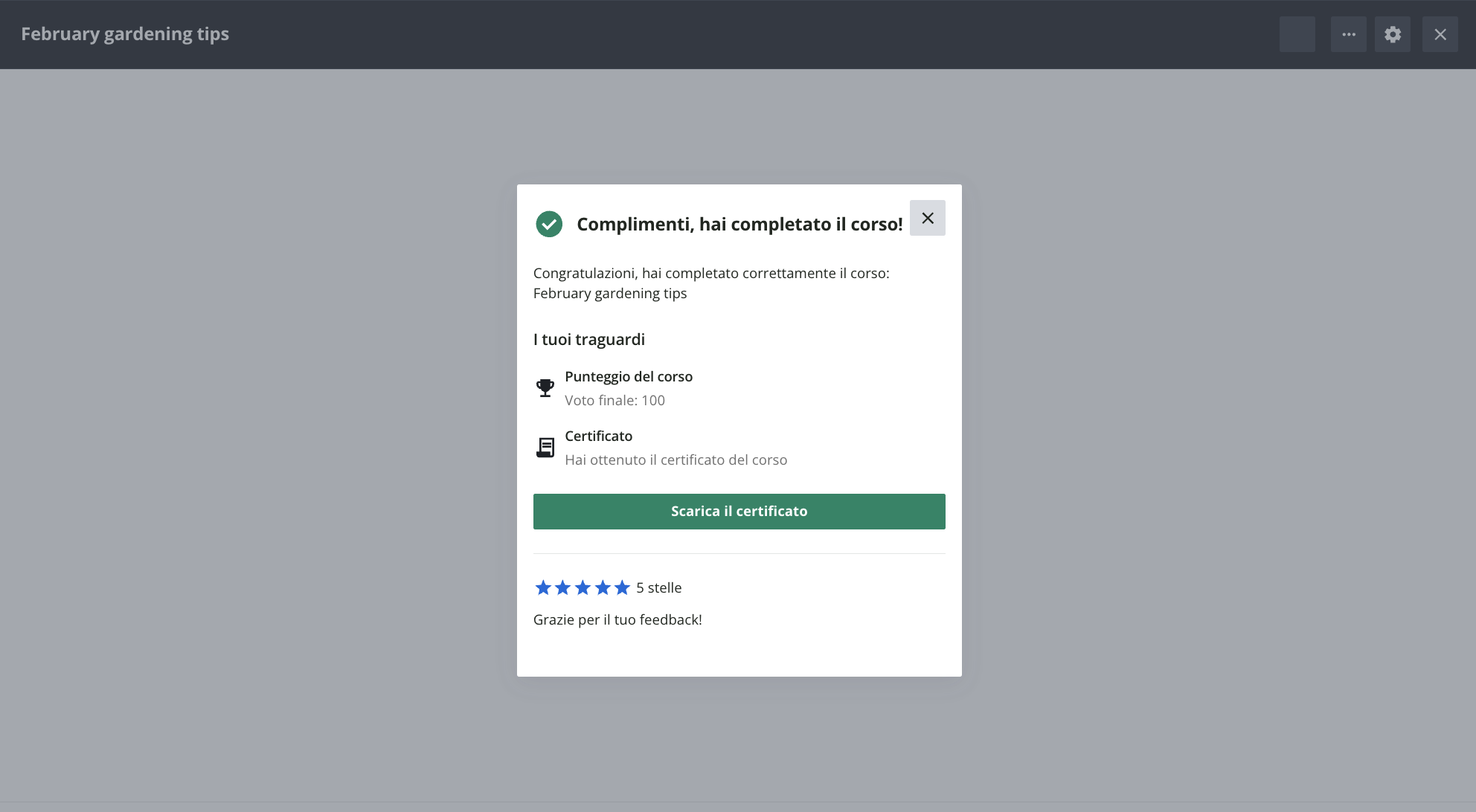Click the trophy icon beside Punteggio del corso

(545, 388)
